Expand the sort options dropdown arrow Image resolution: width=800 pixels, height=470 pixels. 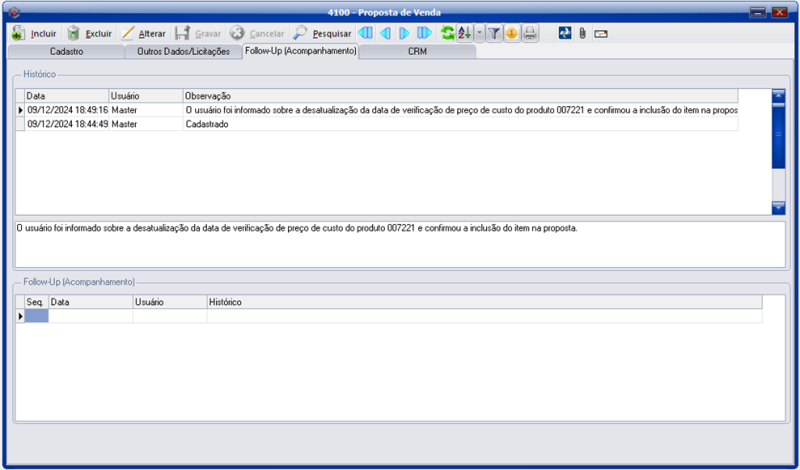click(x=479, y=33)
